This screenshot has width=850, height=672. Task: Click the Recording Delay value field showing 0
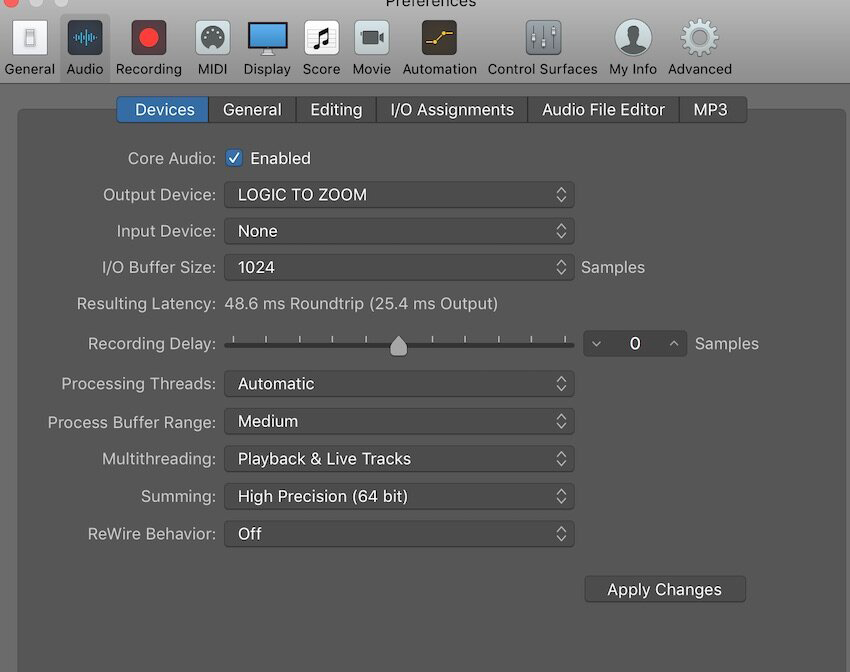[635, 344]
